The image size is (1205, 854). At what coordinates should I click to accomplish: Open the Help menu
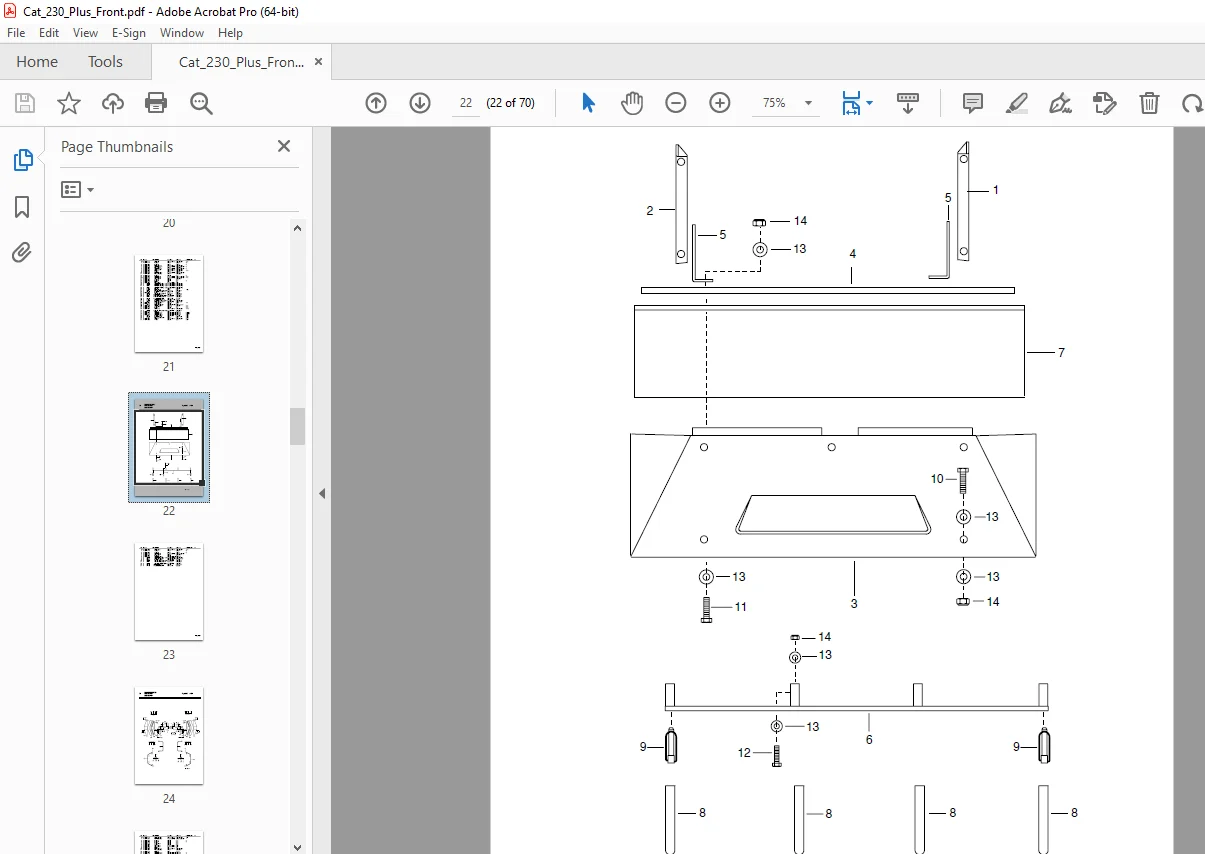click(x=231, y=33)
